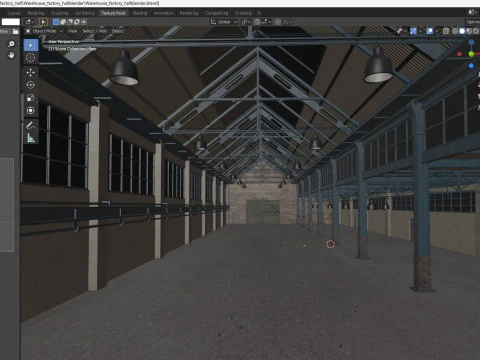Select the Move tool
This screenshot has height=360, width=480.
30,72
